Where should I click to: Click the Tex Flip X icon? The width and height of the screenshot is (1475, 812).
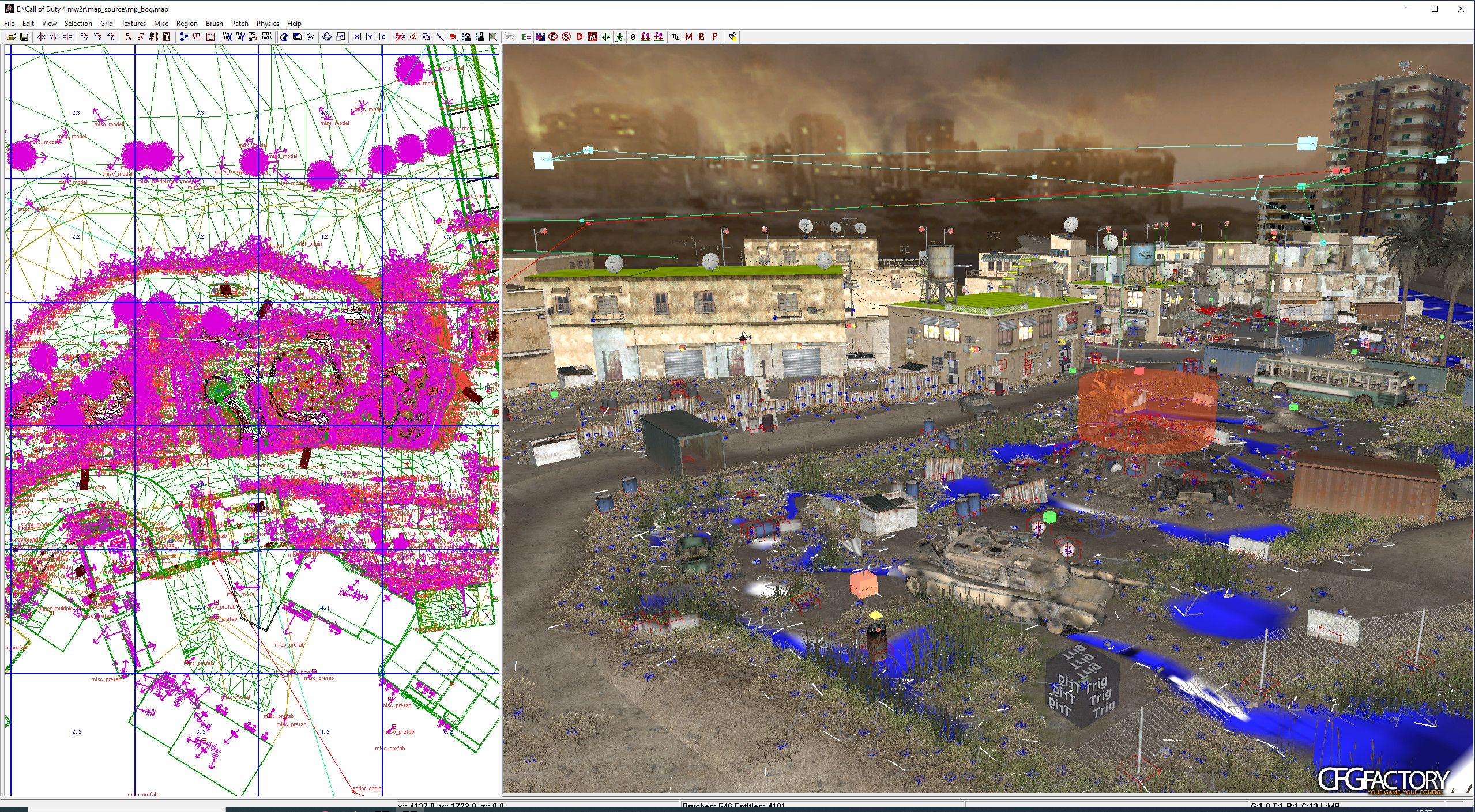227,37
